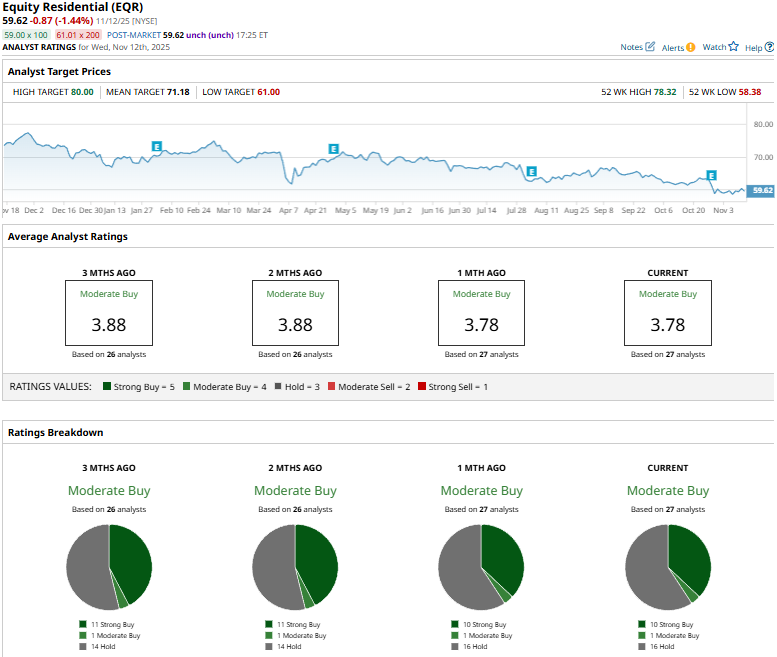Click the Strong Buy dark green legend swatch
The width and height of the screenshot is (777, 657).
pos(106,386)
